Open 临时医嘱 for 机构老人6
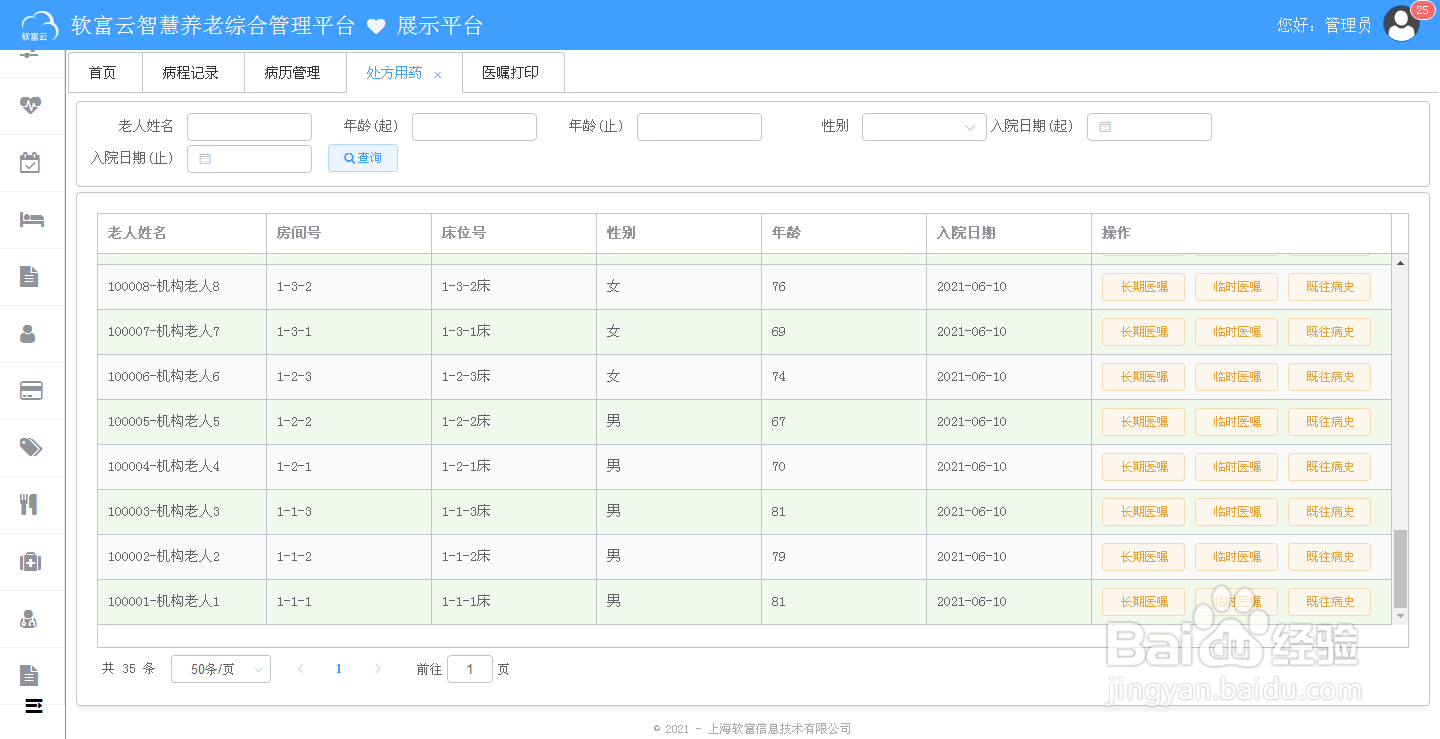This screenshot has height=739, width=1440. (1236, 377)
